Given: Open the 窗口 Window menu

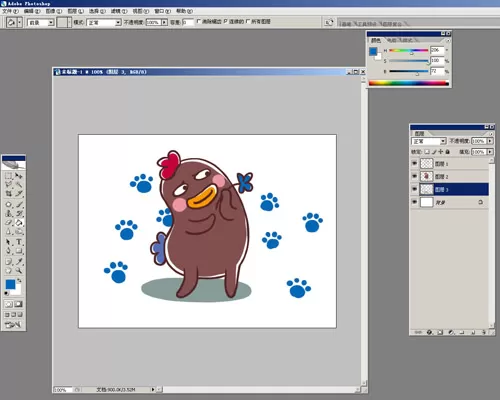Looking at the screenshot, I should click(162, 11).
